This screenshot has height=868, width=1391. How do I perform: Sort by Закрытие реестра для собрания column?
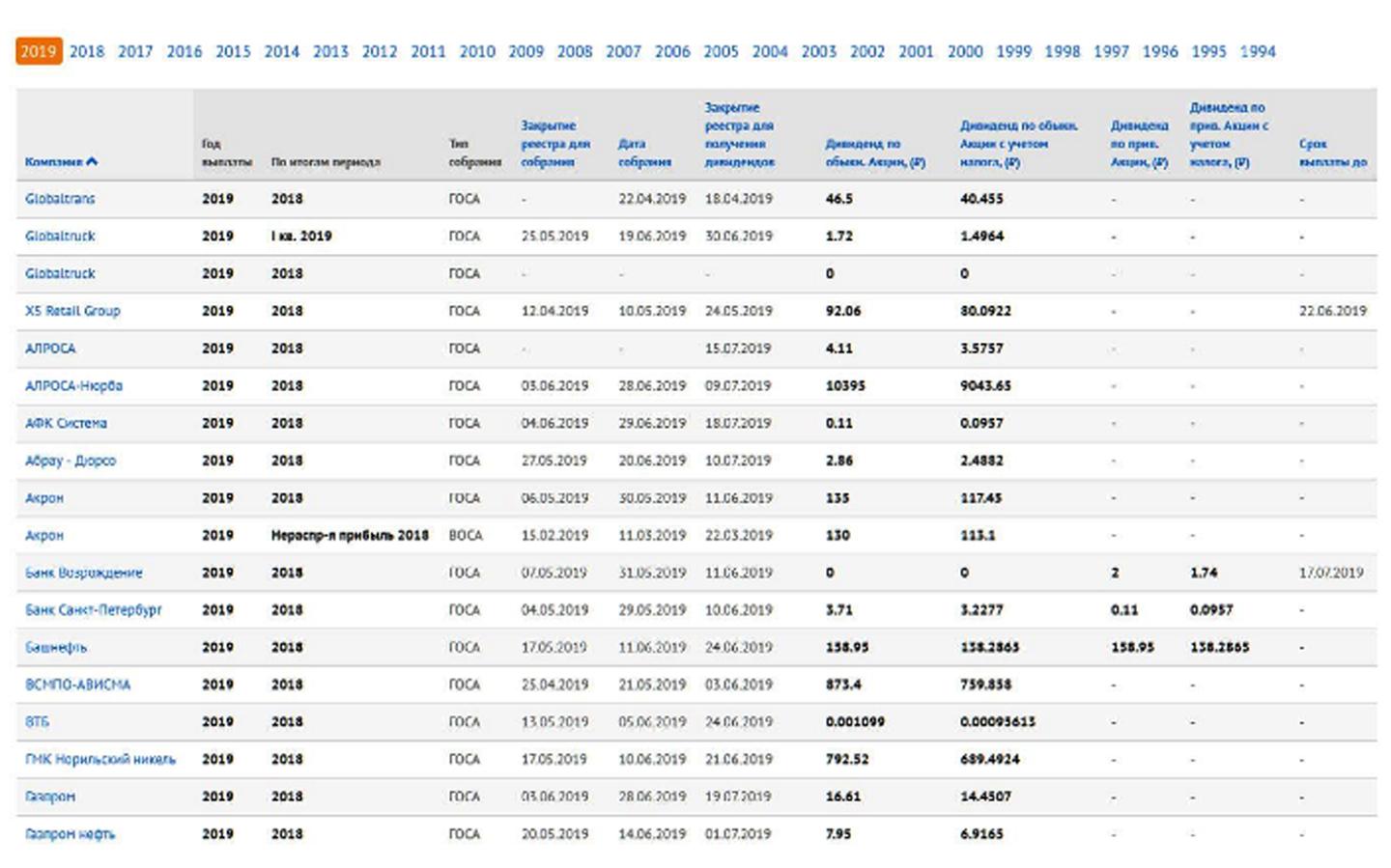pos(555,143)
